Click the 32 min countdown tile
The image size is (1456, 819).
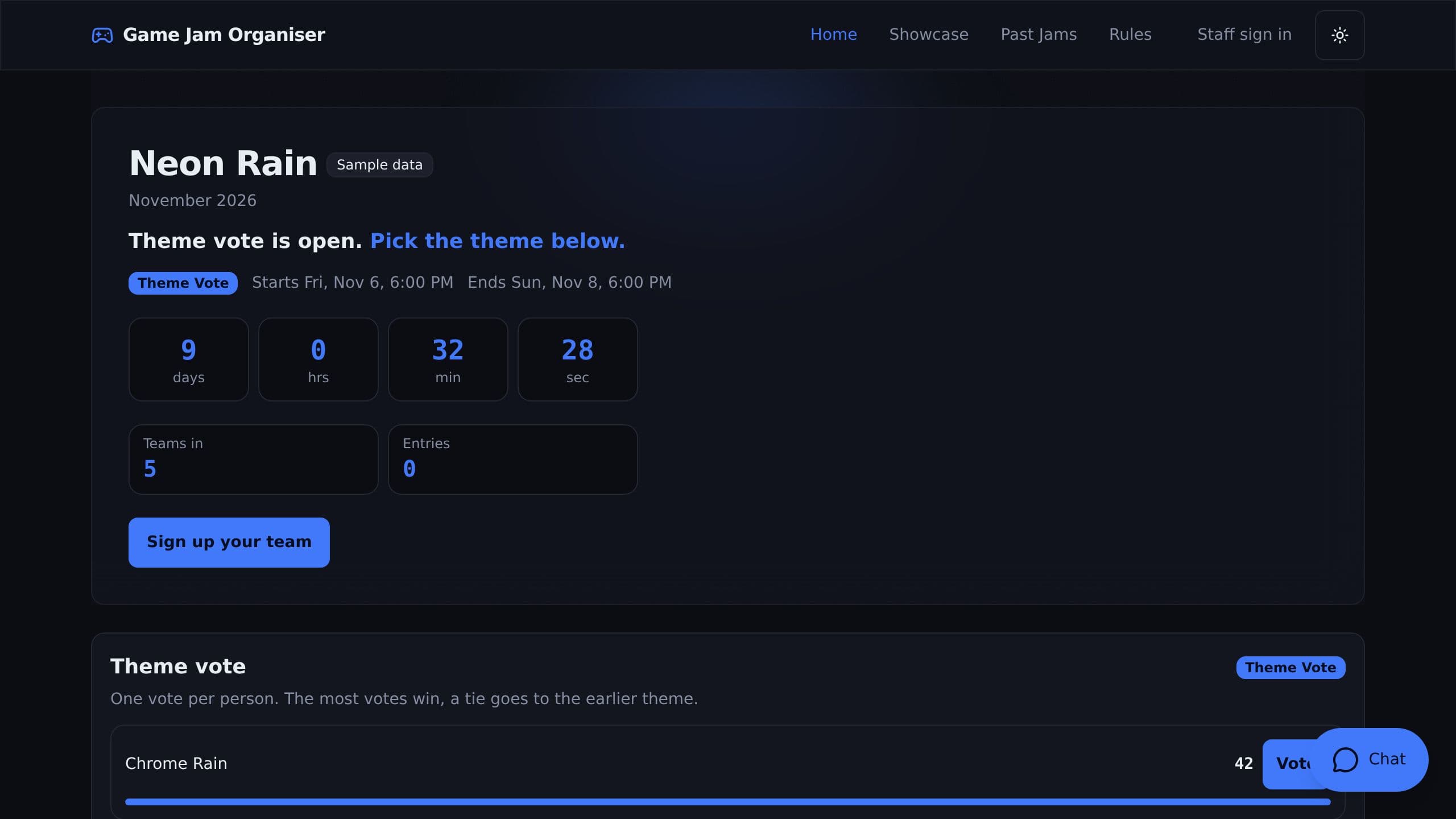448,359
